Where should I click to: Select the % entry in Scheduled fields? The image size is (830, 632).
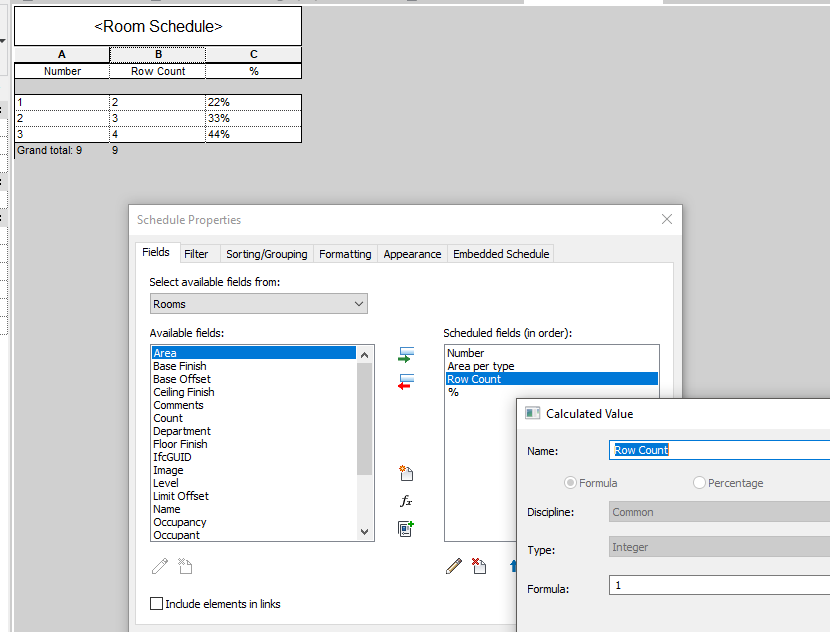pyautogui.click(x=552, y=392)
